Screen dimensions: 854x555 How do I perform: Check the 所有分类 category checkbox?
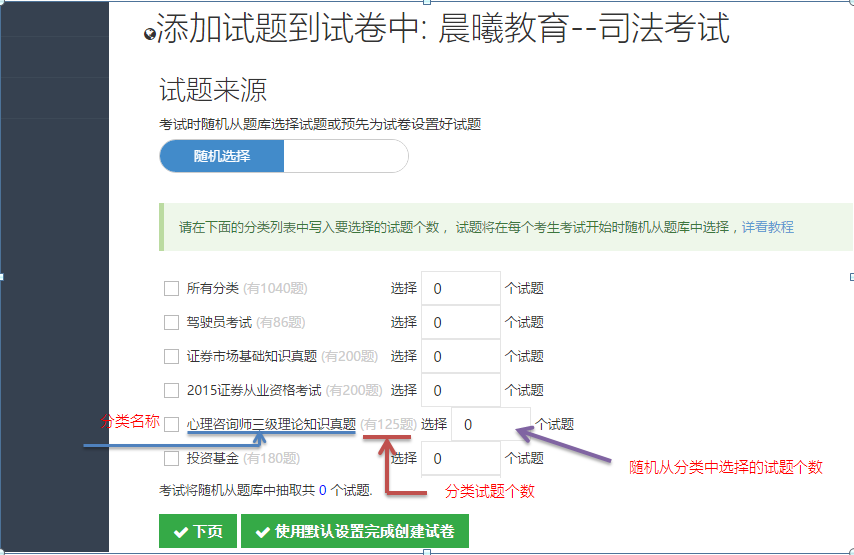point(172,288)
